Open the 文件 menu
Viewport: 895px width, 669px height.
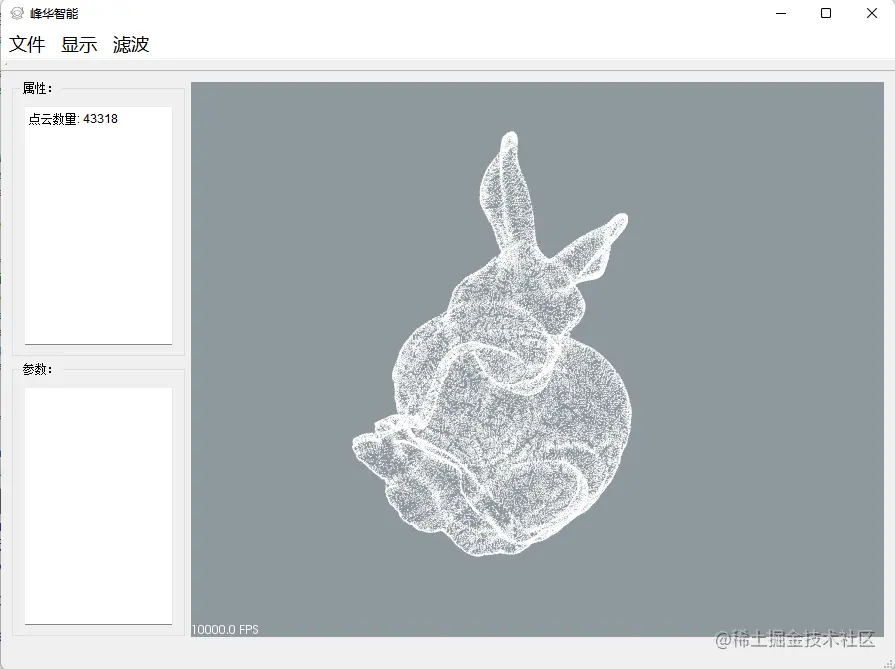click(x=27, y=45)
